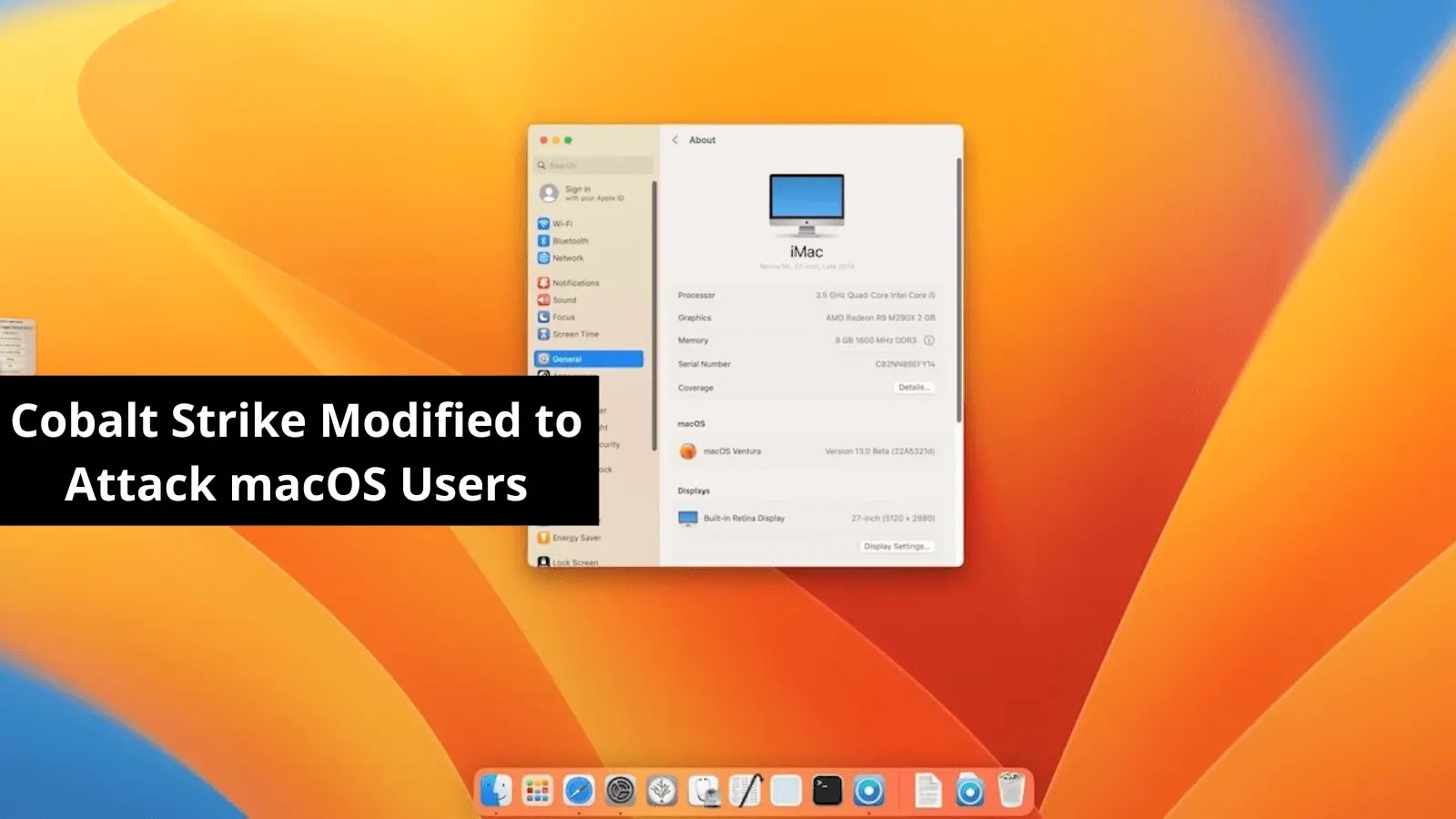The image size is (1456, 819).
Task: Click the About pane title
Action: [x=703, y=140]
